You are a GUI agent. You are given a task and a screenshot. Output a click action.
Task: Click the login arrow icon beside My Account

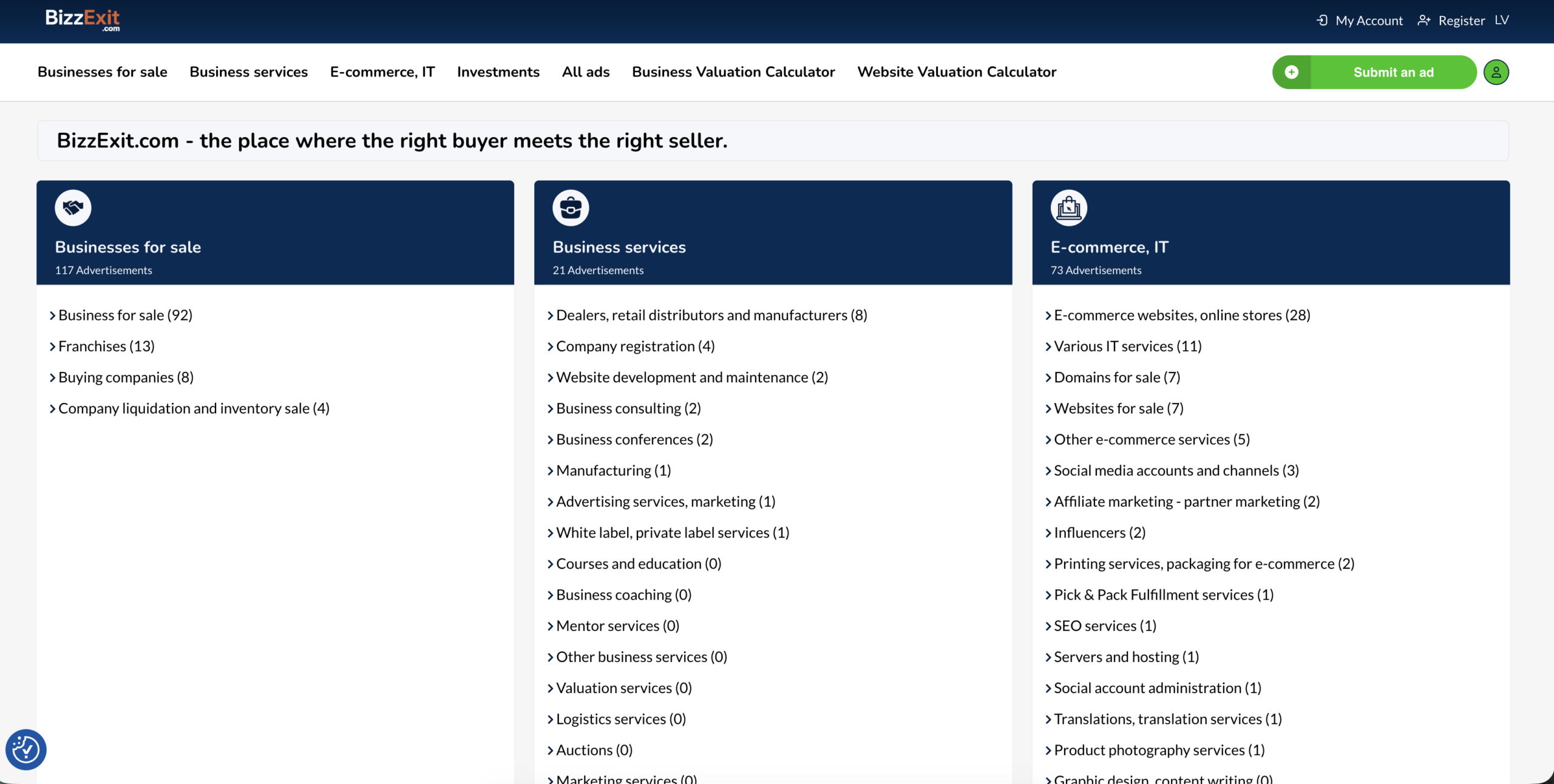pos(1322,21)
